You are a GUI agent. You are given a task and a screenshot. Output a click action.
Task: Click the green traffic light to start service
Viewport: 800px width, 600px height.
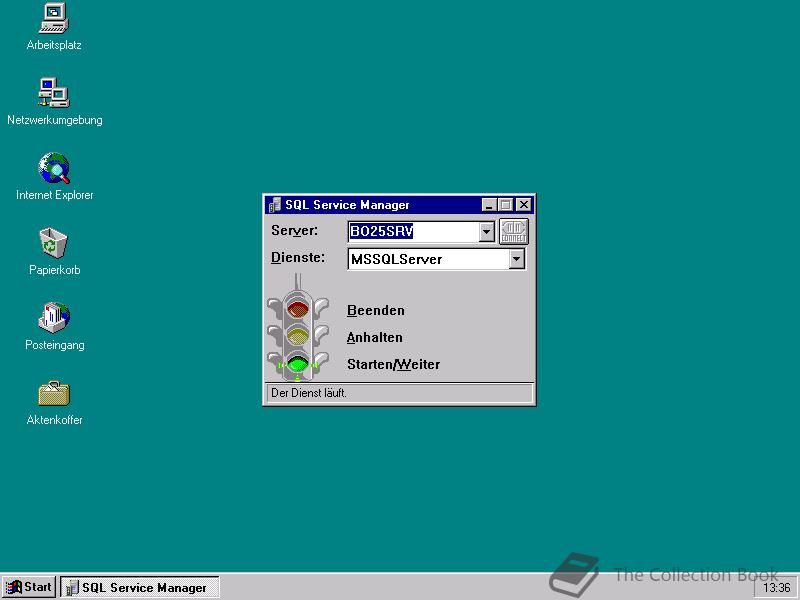point(298,363)
